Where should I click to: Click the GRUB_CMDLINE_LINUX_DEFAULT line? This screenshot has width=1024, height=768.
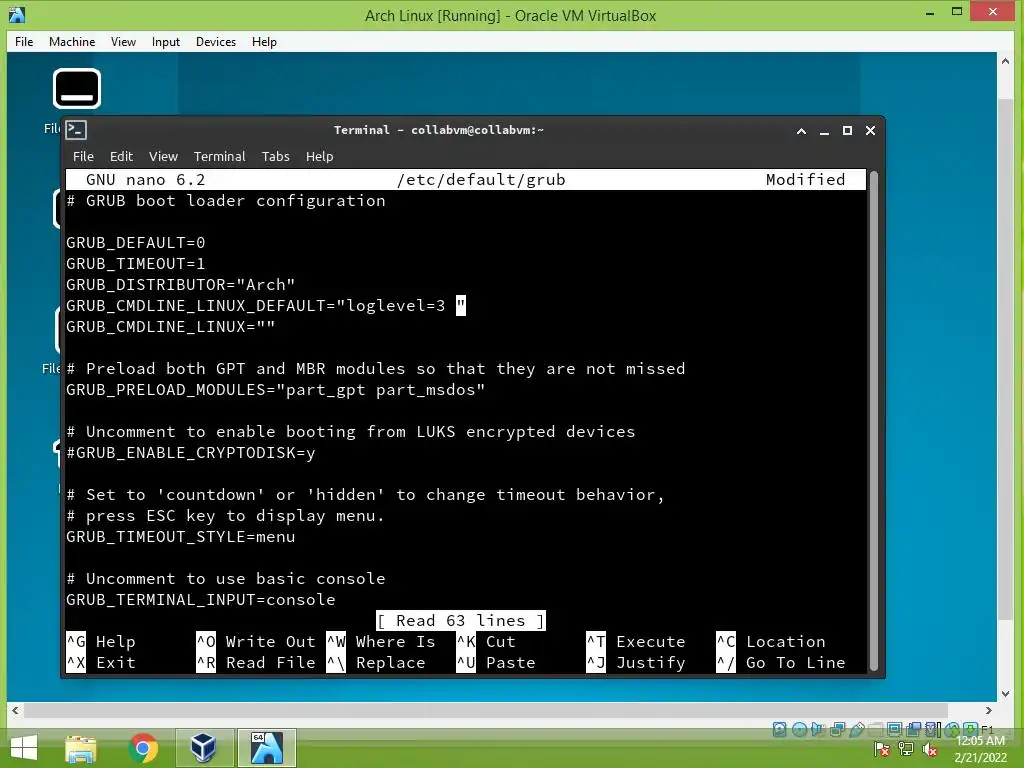[x=266, y=306]
